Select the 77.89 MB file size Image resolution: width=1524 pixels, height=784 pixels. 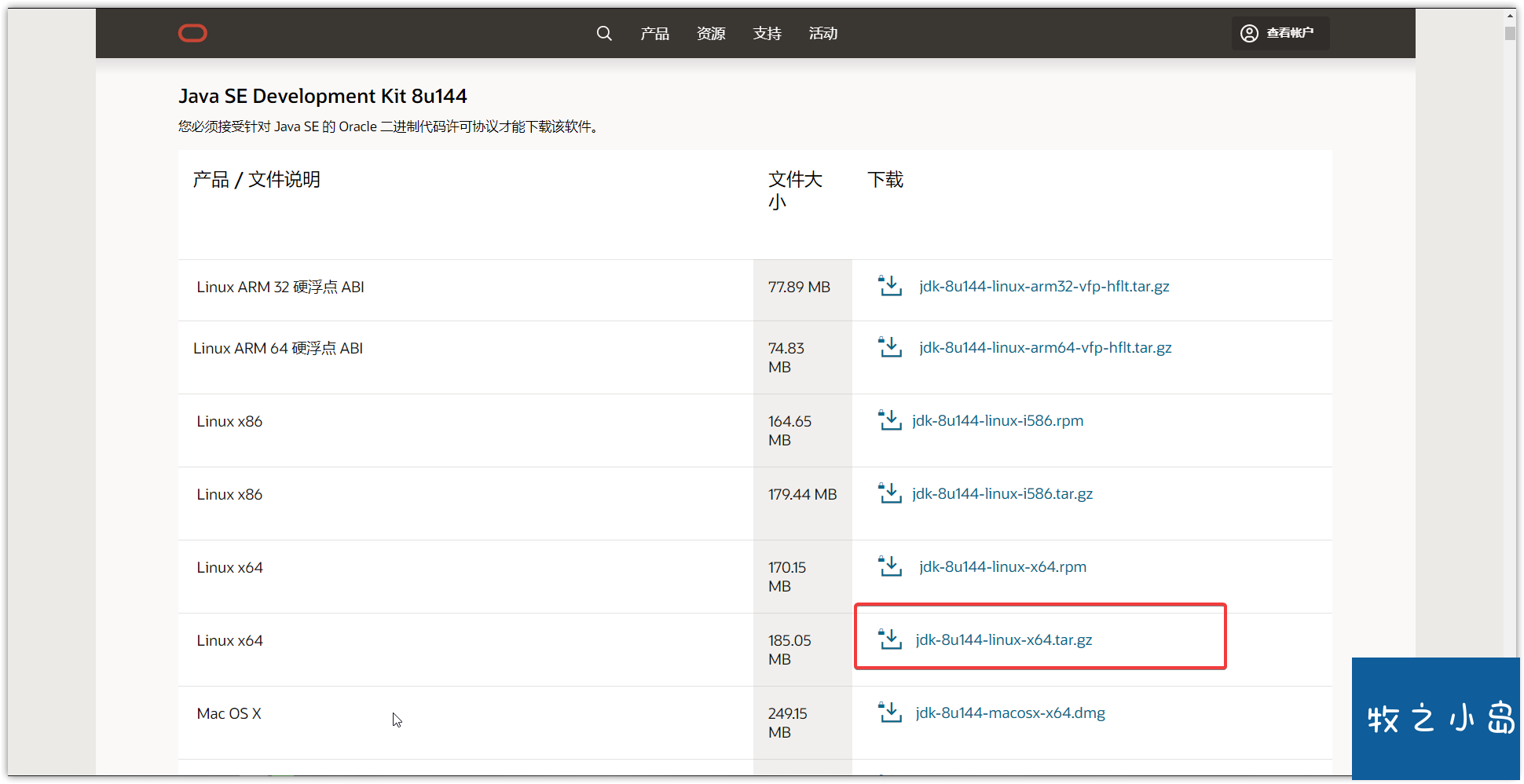799,288
